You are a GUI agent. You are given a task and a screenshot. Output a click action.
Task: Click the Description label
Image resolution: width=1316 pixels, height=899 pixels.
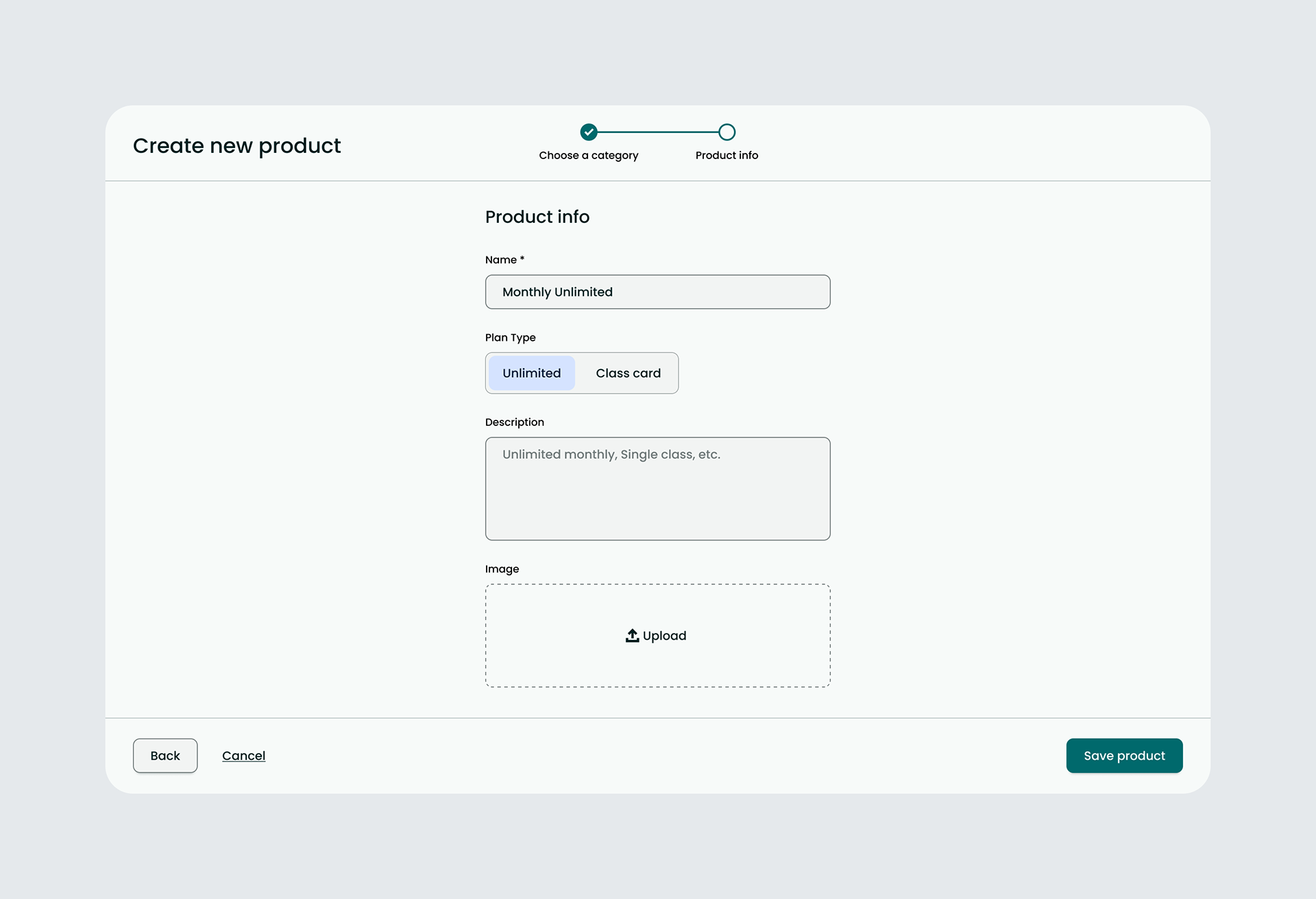[514, 422]
